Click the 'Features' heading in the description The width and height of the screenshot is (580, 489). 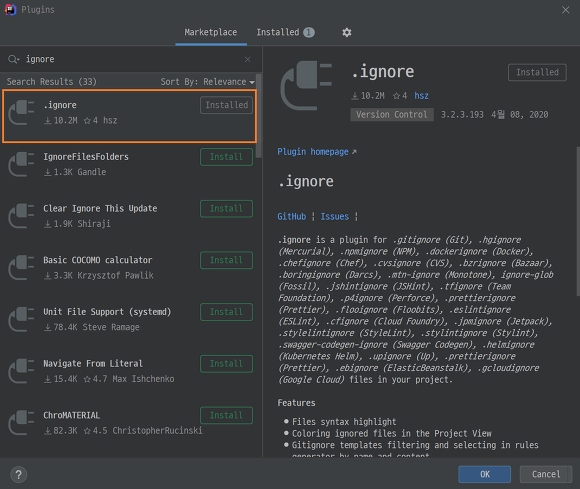296,403
